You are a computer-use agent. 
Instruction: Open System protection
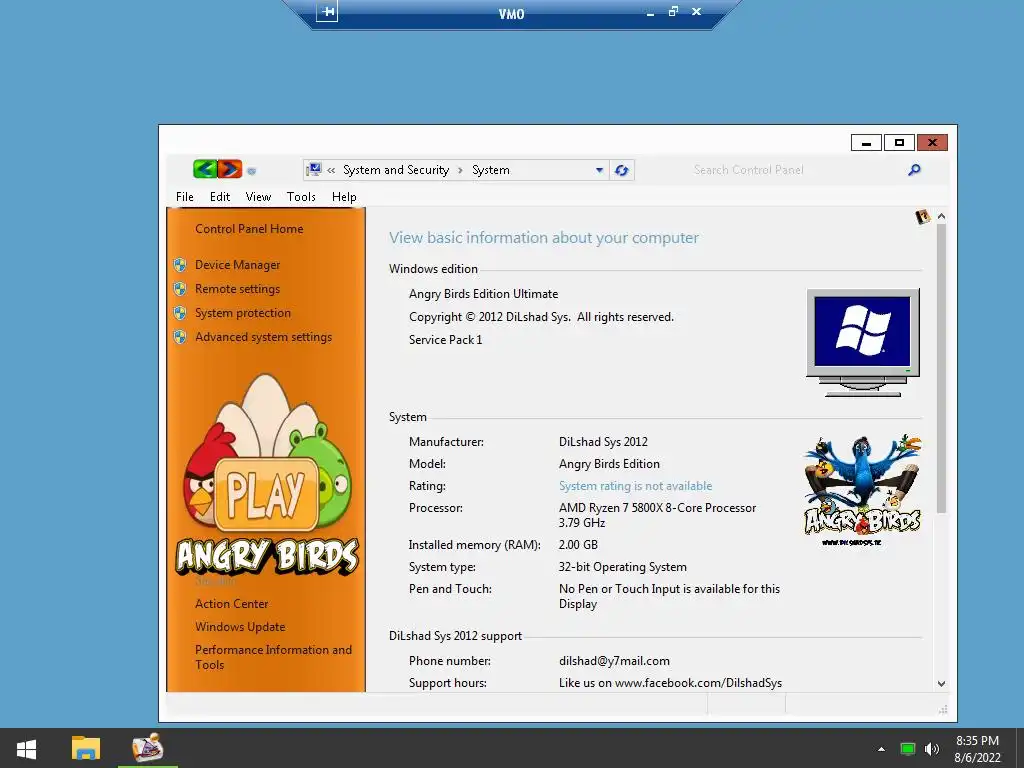coord(242,313)
